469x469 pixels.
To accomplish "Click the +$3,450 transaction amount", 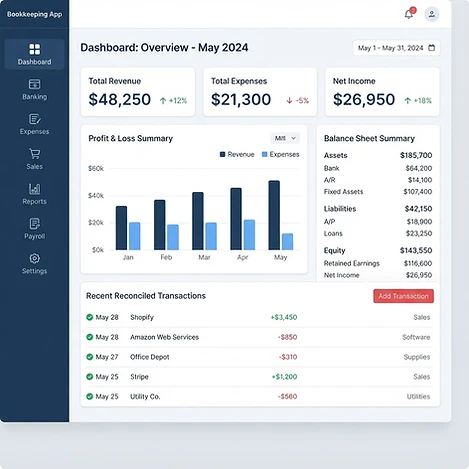I will (284, 317).
